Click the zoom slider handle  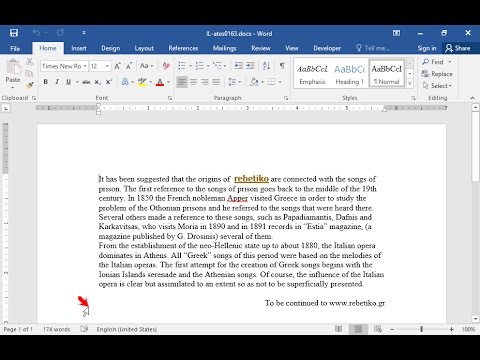coord(421,329)
